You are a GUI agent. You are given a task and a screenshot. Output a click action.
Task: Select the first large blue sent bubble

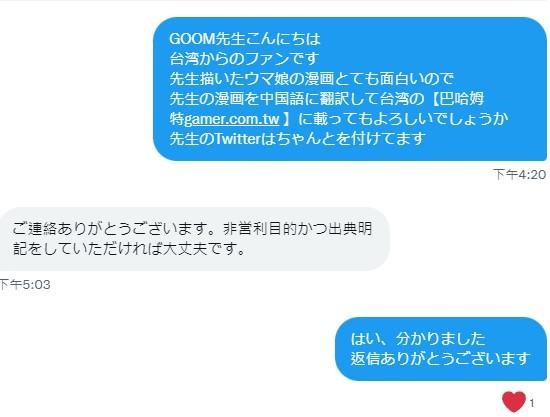coord(350,89)
